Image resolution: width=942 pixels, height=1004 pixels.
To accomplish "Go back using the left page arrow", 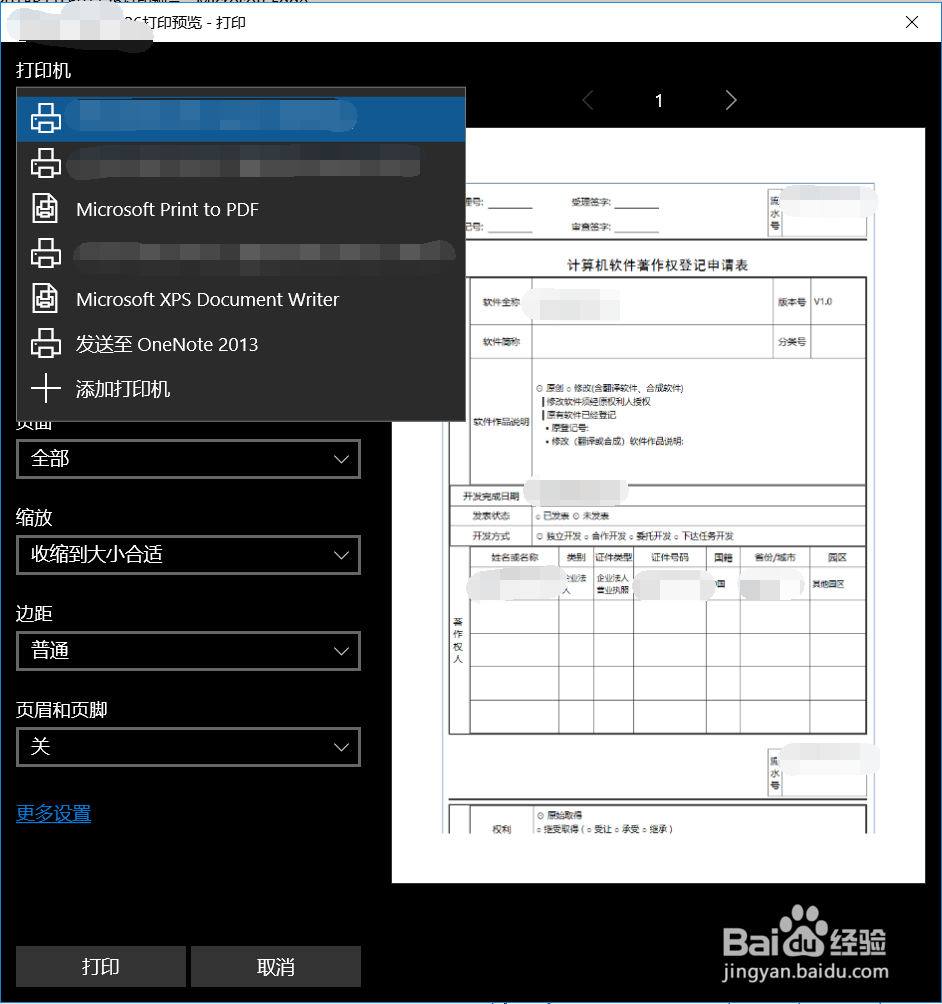I will pyautogui.click(x=587, y=100).
